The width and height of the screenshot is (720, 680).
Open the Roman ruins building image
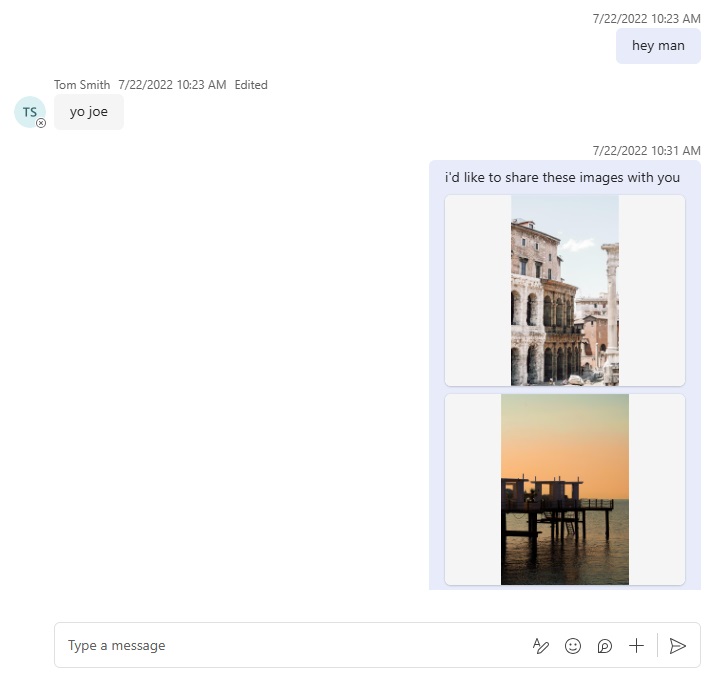pos(565,290)
